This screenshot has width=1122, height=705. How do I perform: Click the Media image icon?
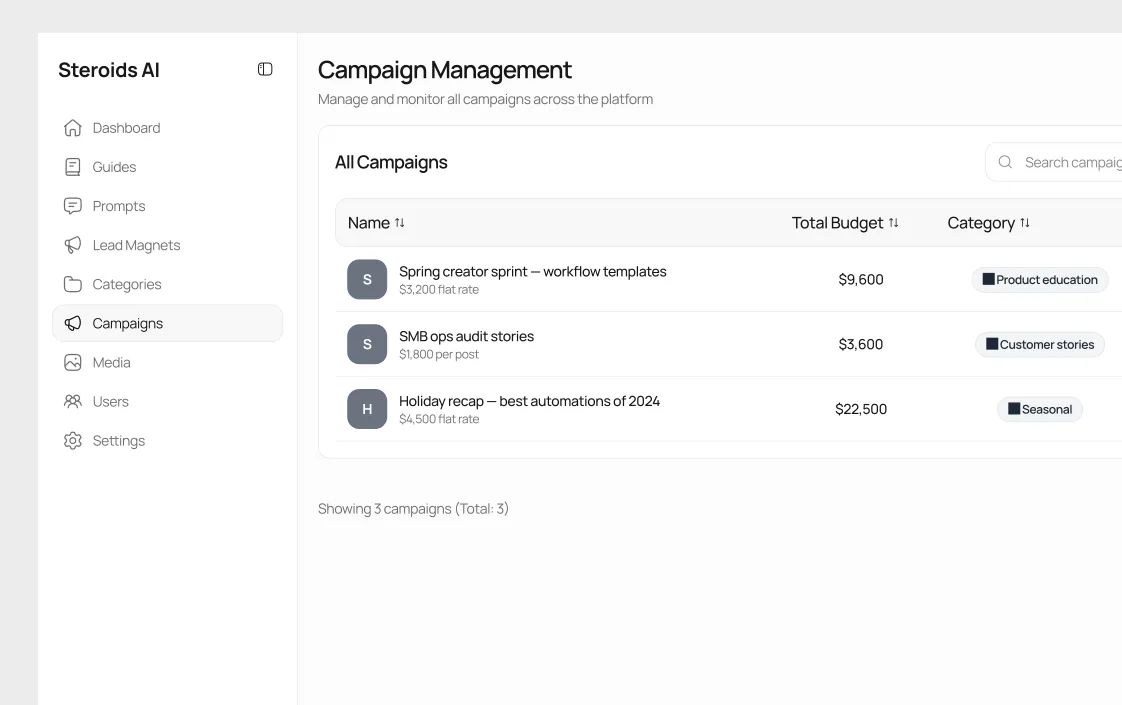(x=72, y=362)
